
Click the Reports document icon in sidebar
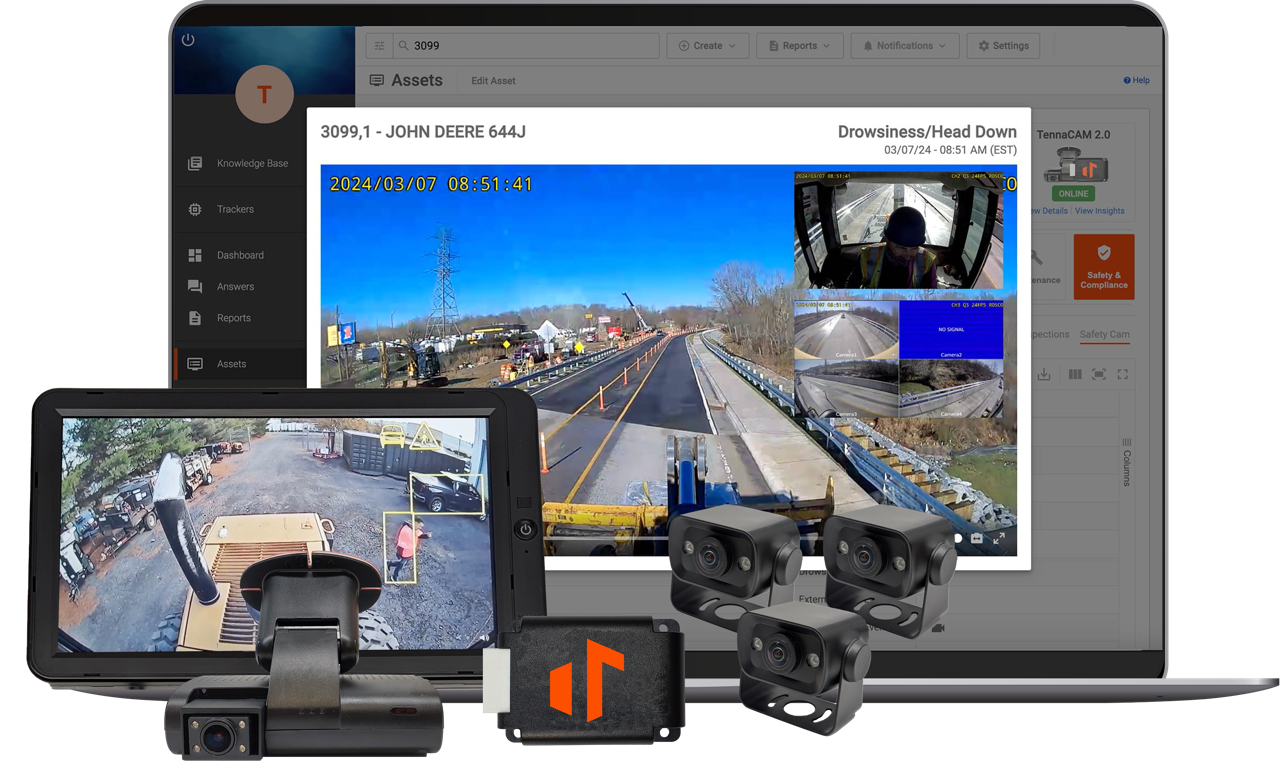tap(195, 318)
